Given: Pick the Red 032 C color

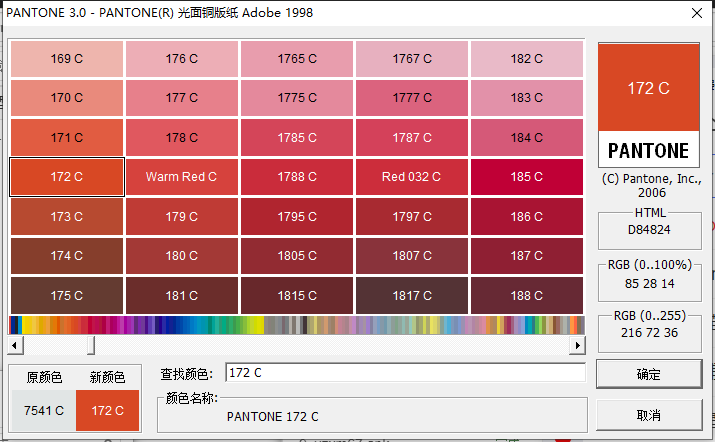Looking at the screenshot, I should [x=412, y=177].
